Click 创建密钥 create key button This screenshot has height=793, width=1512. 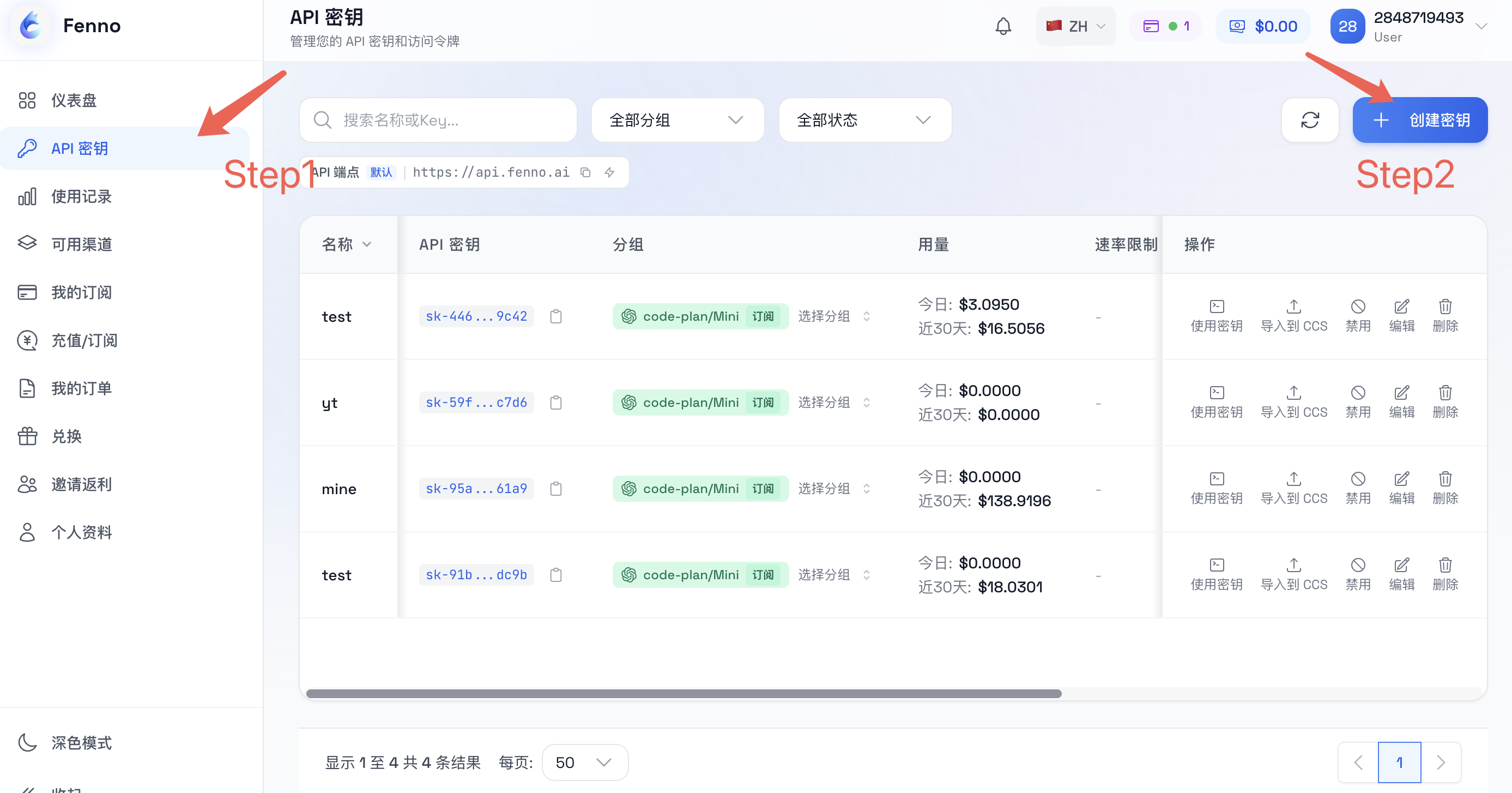(x=1419, y=120)
